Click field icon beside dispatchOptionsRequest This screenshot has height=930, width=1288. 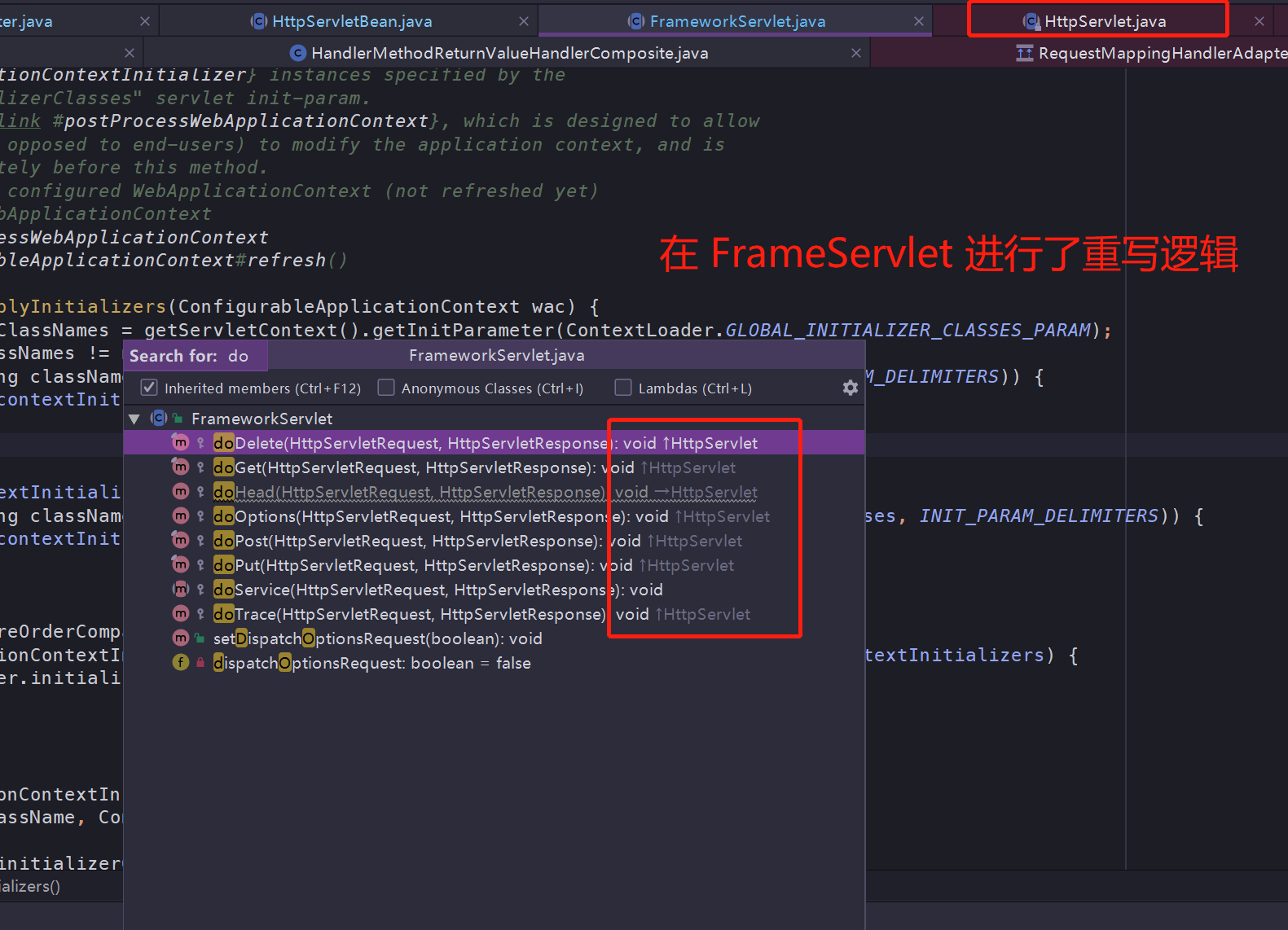point(181,662)
